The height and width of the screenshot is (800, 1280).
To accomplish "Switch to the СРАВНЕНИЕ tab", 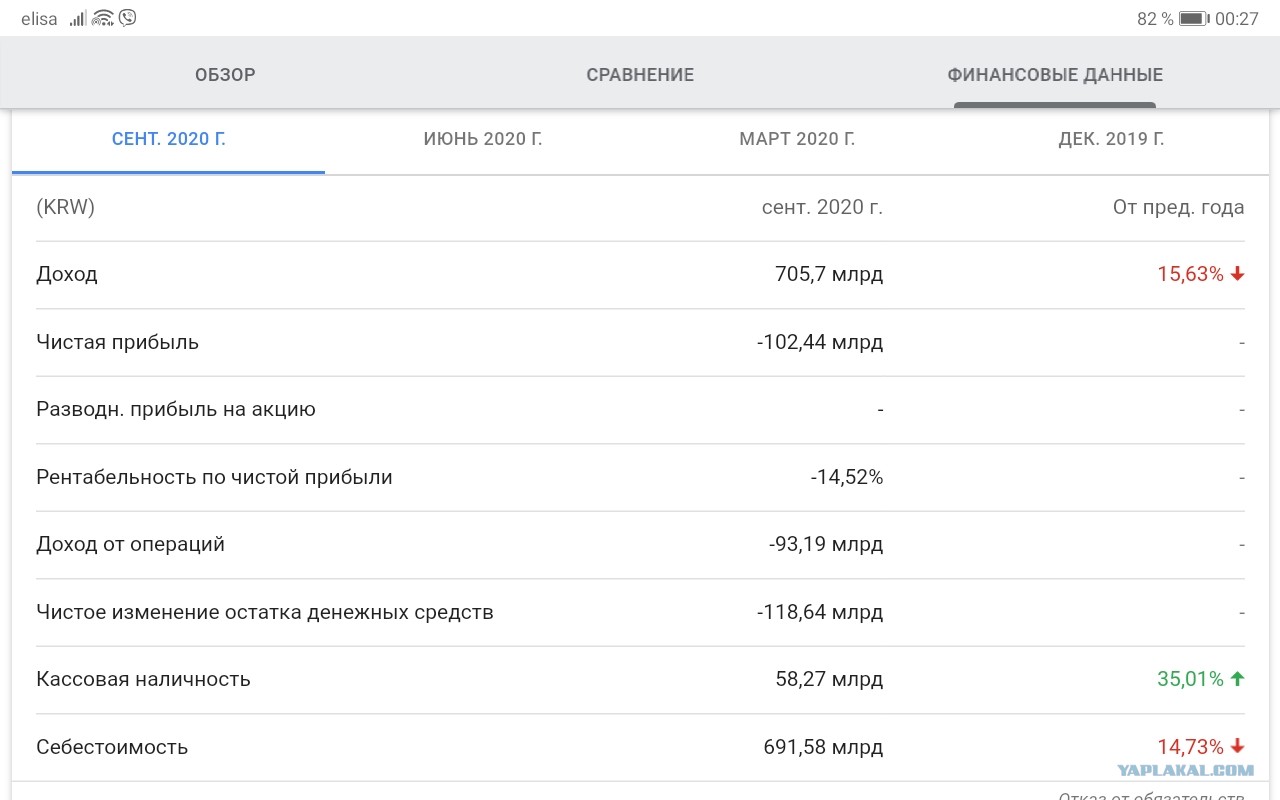I will pyautogui.click(x=640, y=75).
